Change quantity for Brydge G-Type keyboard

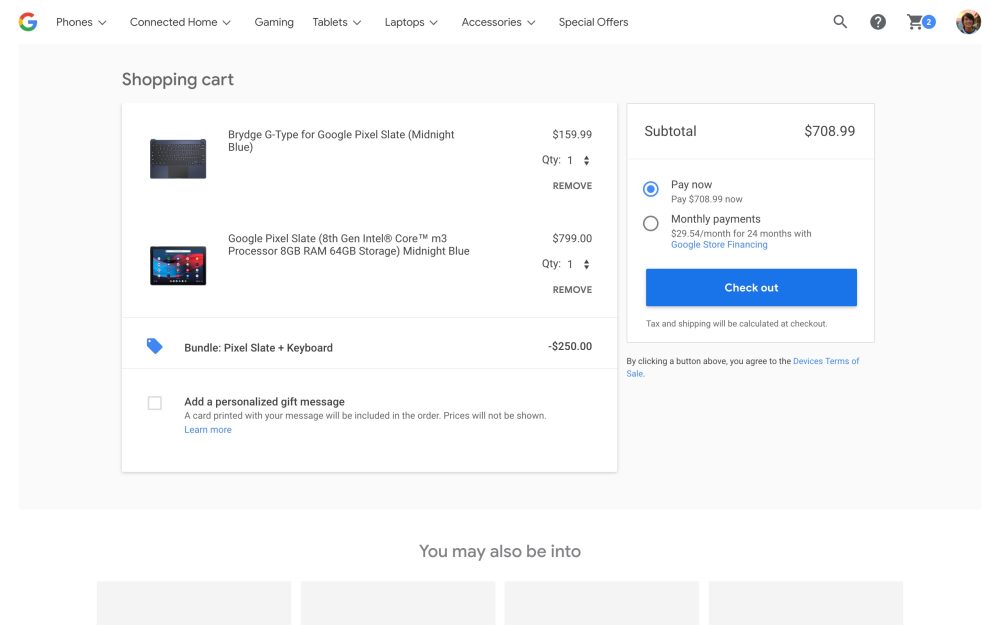tap(578, 160)
